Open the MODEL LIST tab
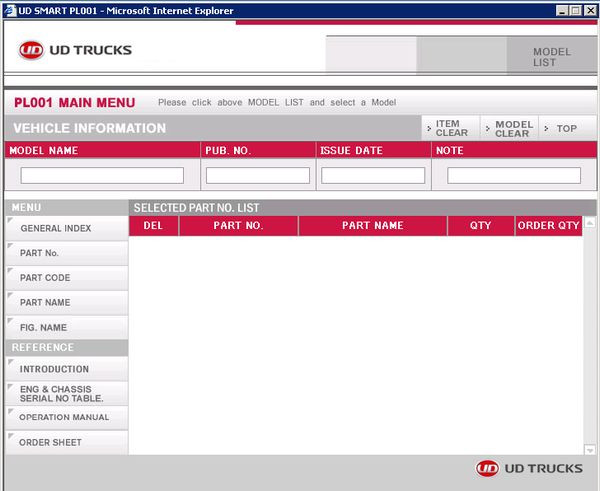 551,57
